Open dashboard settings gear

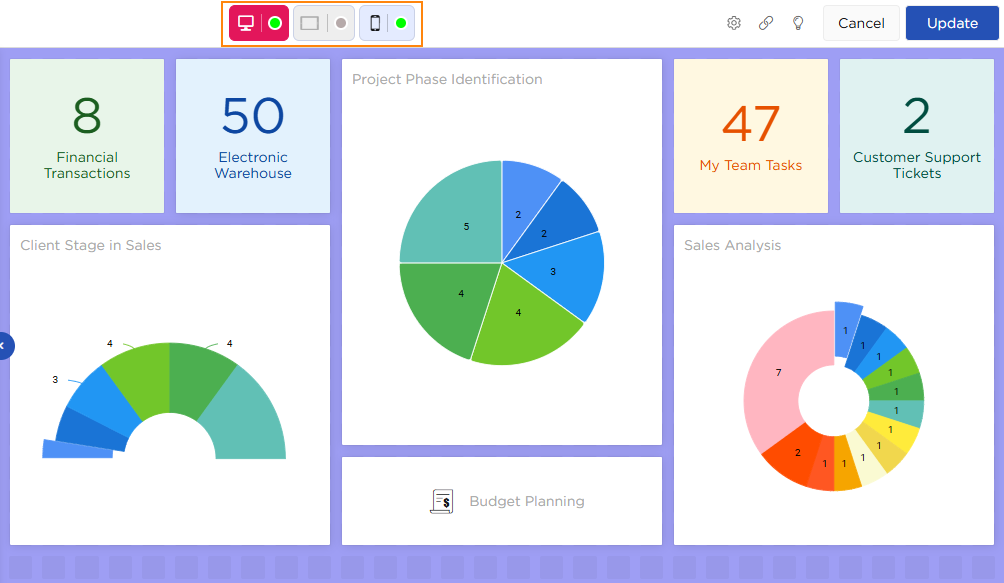click(734, 23)
